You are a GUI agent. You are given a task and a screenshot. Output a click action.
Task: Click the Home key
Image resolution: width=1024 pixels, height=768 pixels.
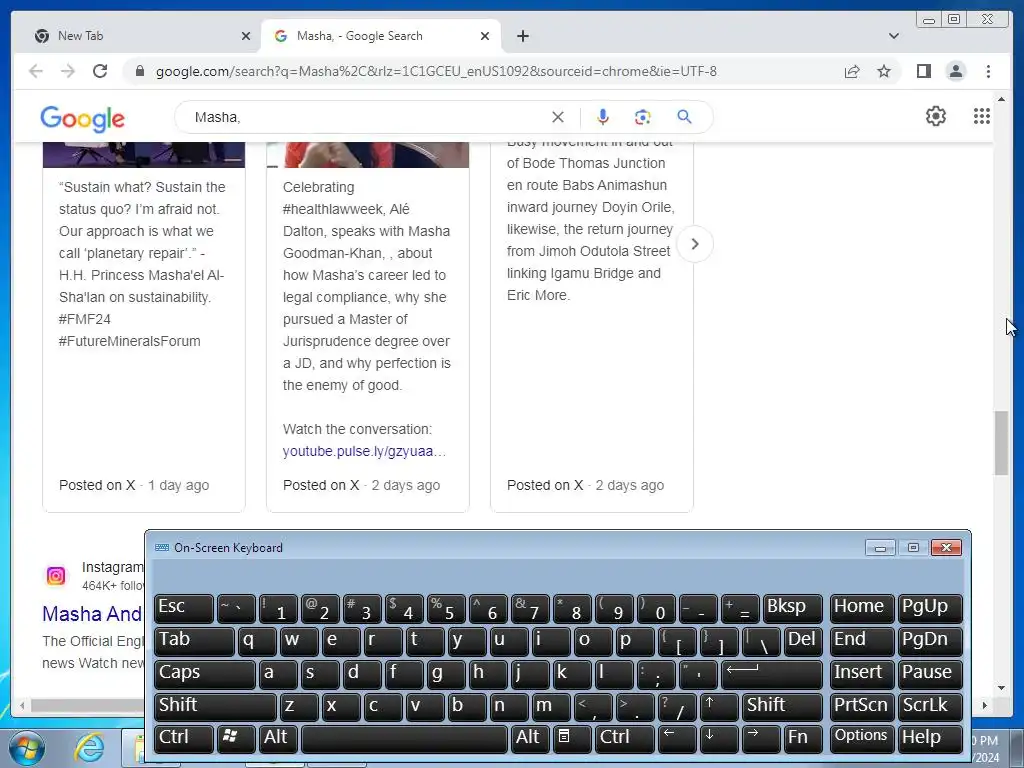click(x=861, y=609)
